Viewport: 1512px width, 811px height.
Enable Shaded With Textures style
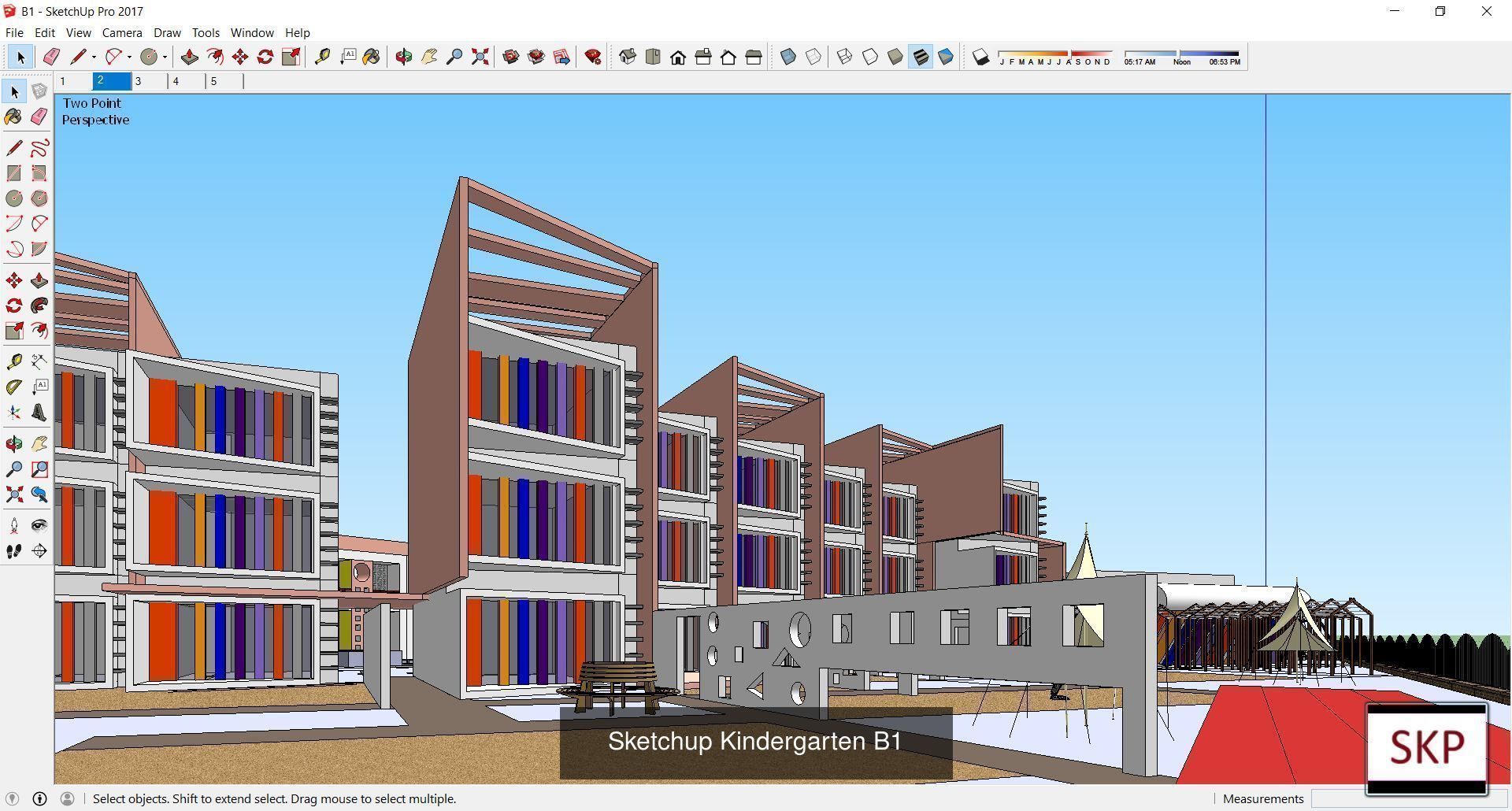(x=920, y=57)
